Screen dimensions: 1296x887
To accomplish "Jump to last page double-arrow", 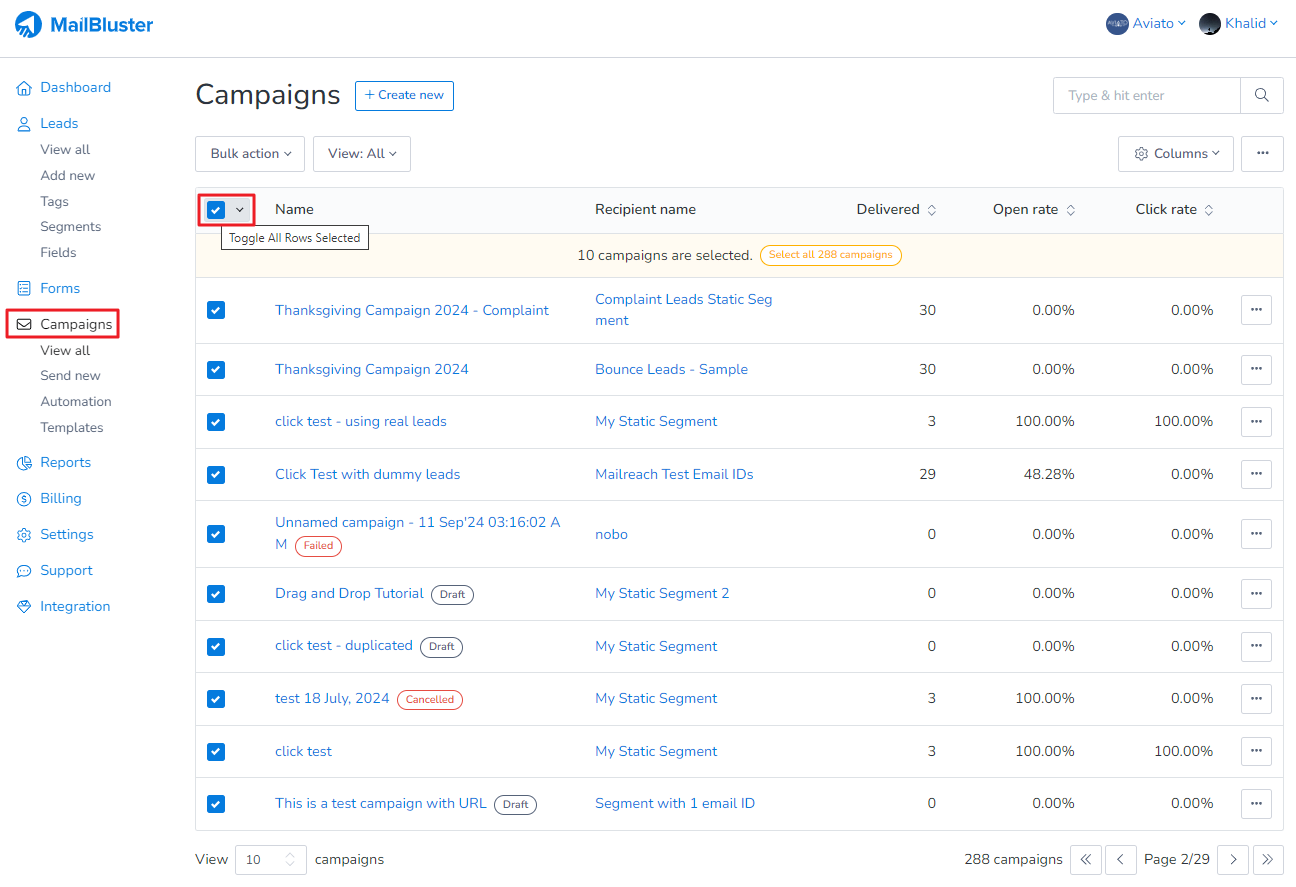I will 1268,859.
